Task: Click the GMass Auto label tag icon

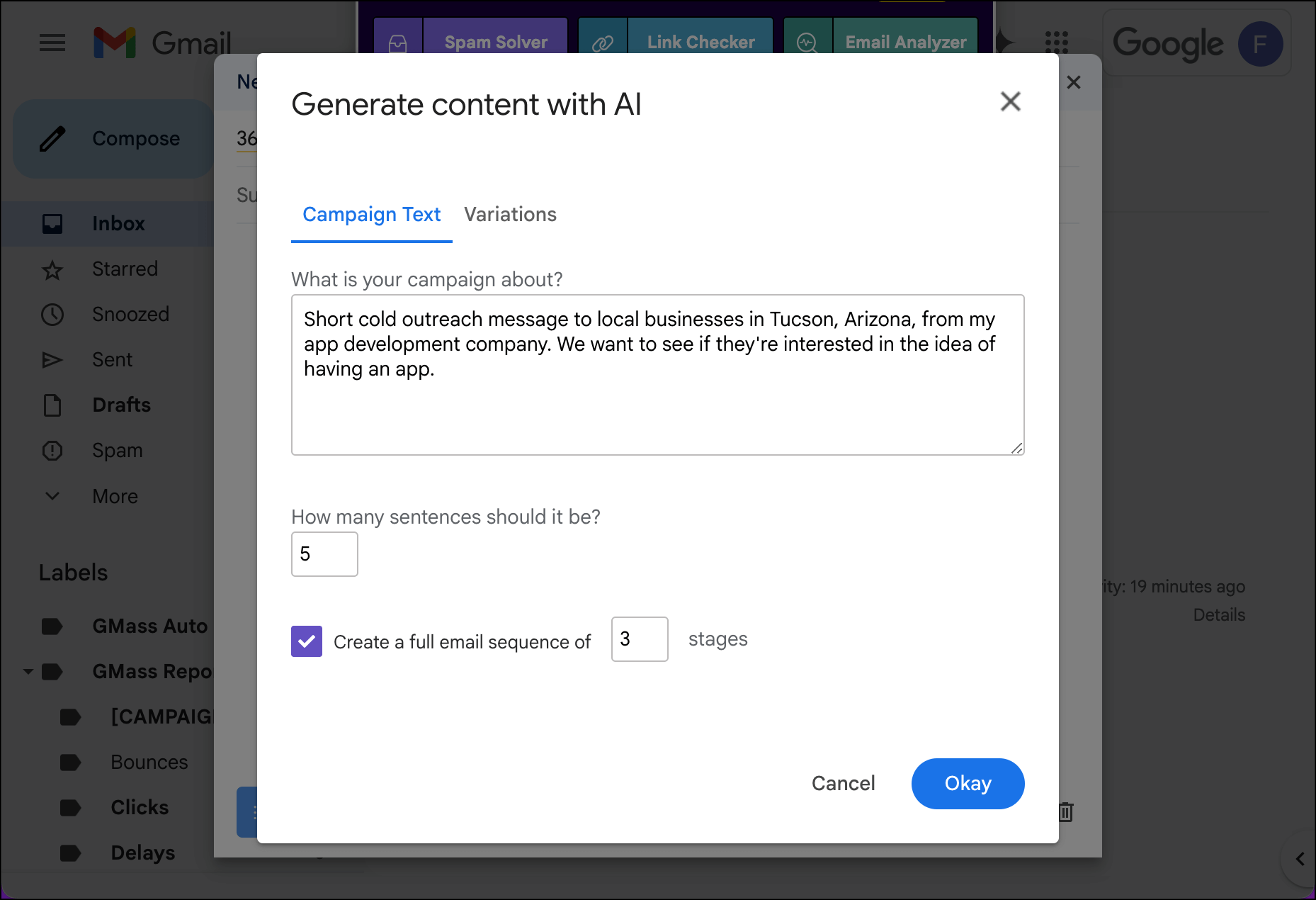Action: coord(52,626)
